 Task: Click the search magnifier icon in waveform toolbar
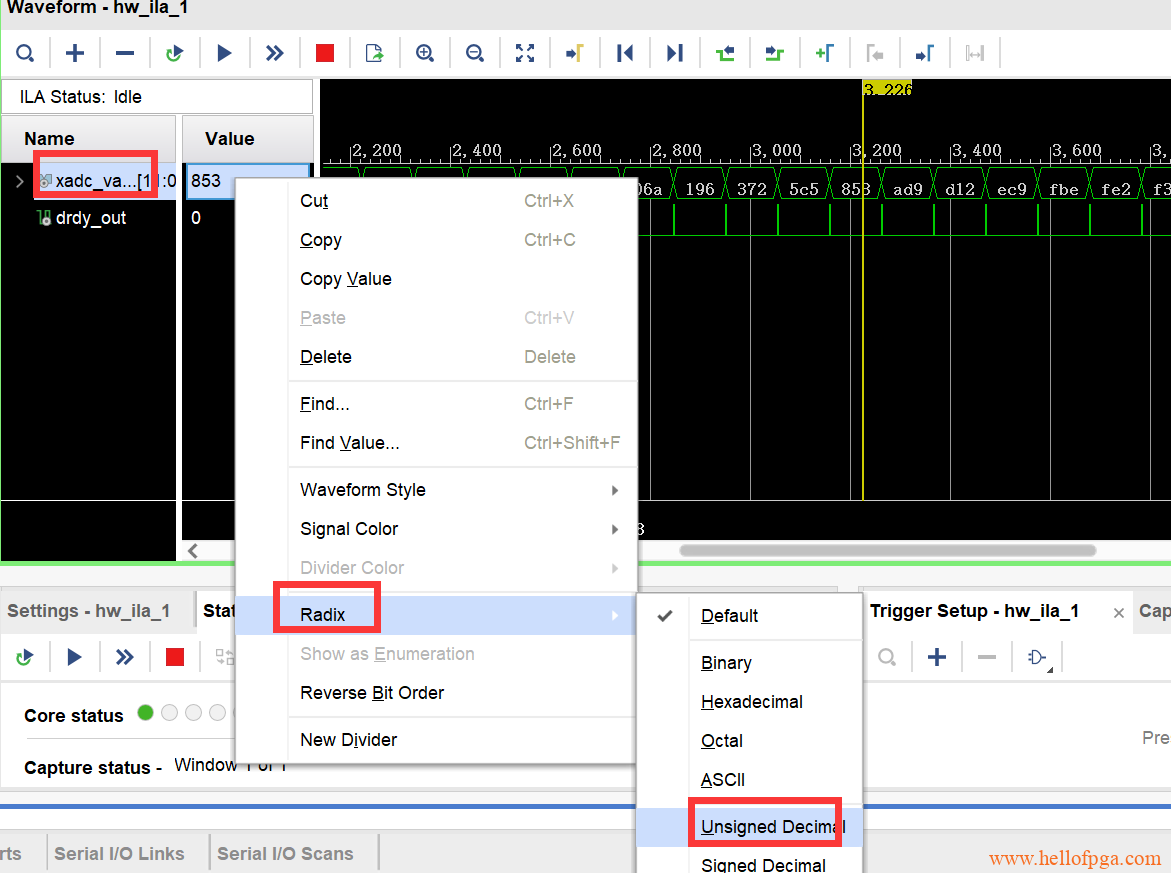click(x=25, y=54)
